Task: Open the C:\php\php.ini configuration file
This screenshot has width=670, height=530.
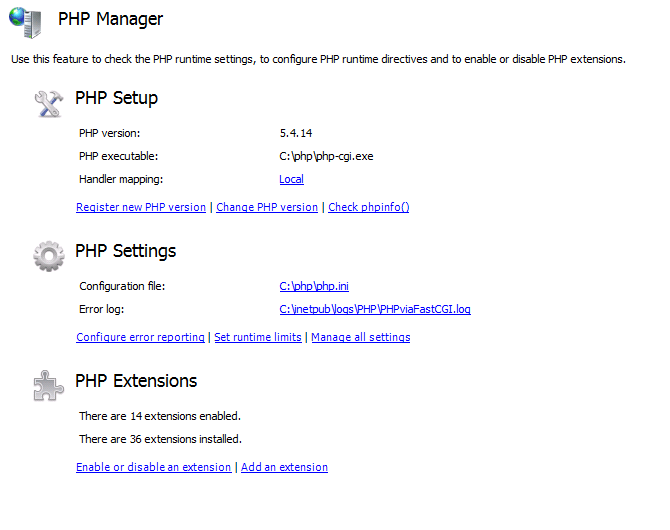Action: (314, 286)
